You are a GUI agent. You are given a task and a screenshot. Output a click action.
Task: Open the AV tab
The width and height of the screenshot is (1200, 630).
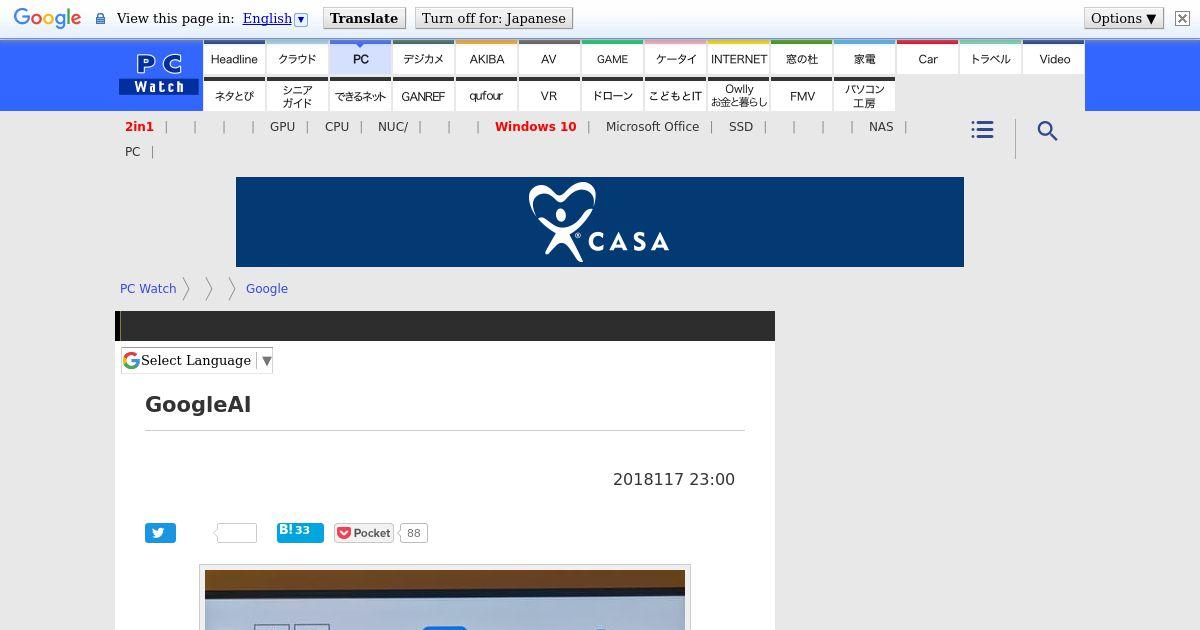549,58
